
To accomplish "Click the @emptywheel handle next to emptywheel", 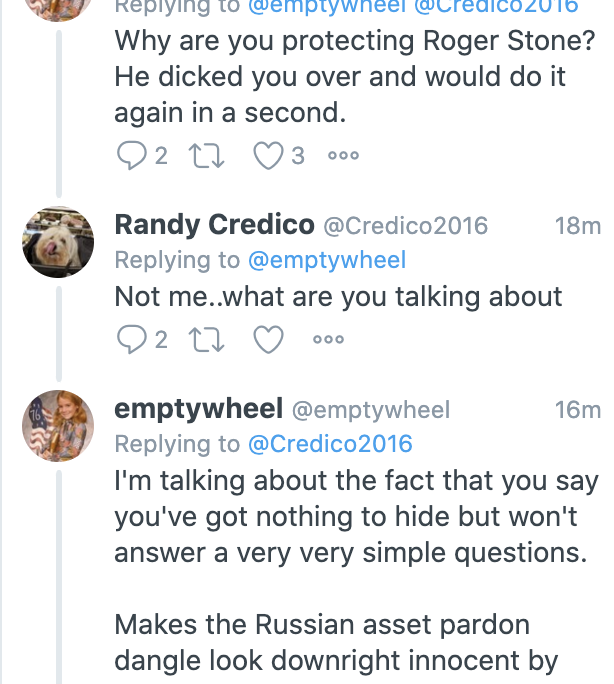I will (x=370, y=410).
